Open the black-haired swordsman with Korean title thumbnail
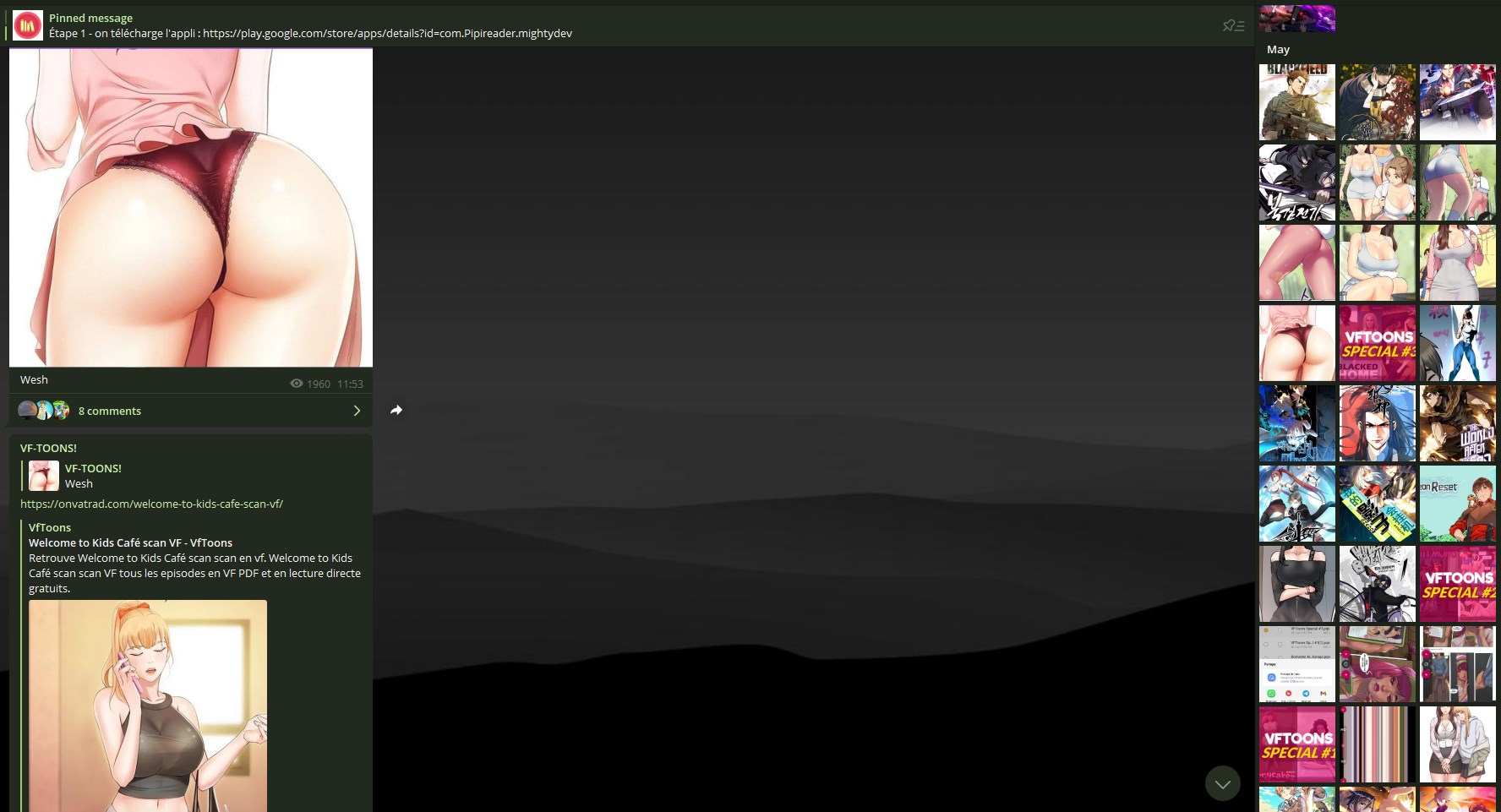The image size is (1501, 812). pyautogui.click(x=1297, y=183)
